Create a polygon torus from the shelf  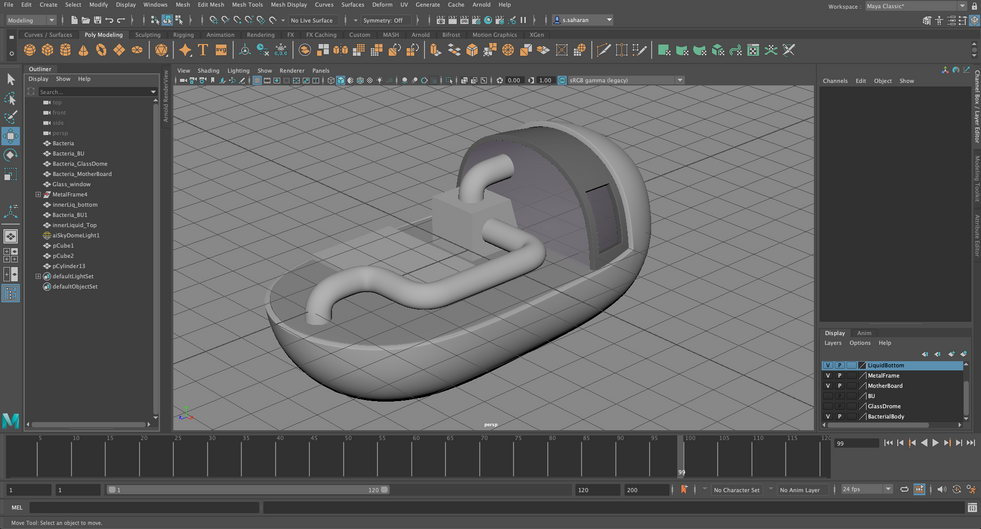click(x=101, y=50)
